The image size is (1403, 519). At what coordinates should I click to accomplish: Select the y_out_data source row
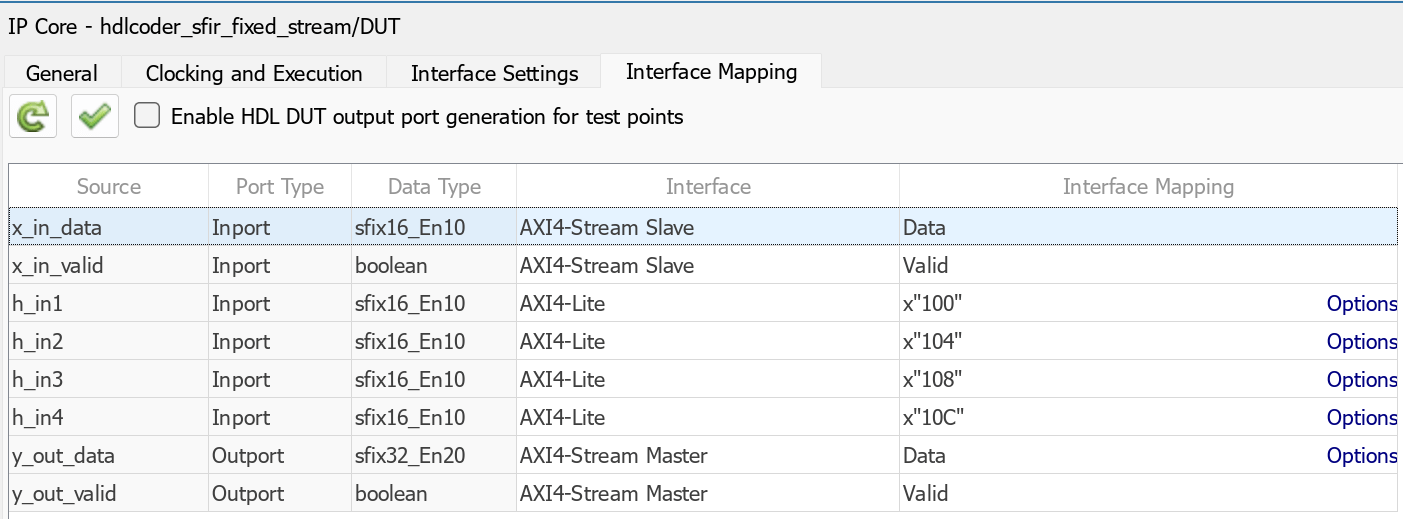tap(64, 456)
